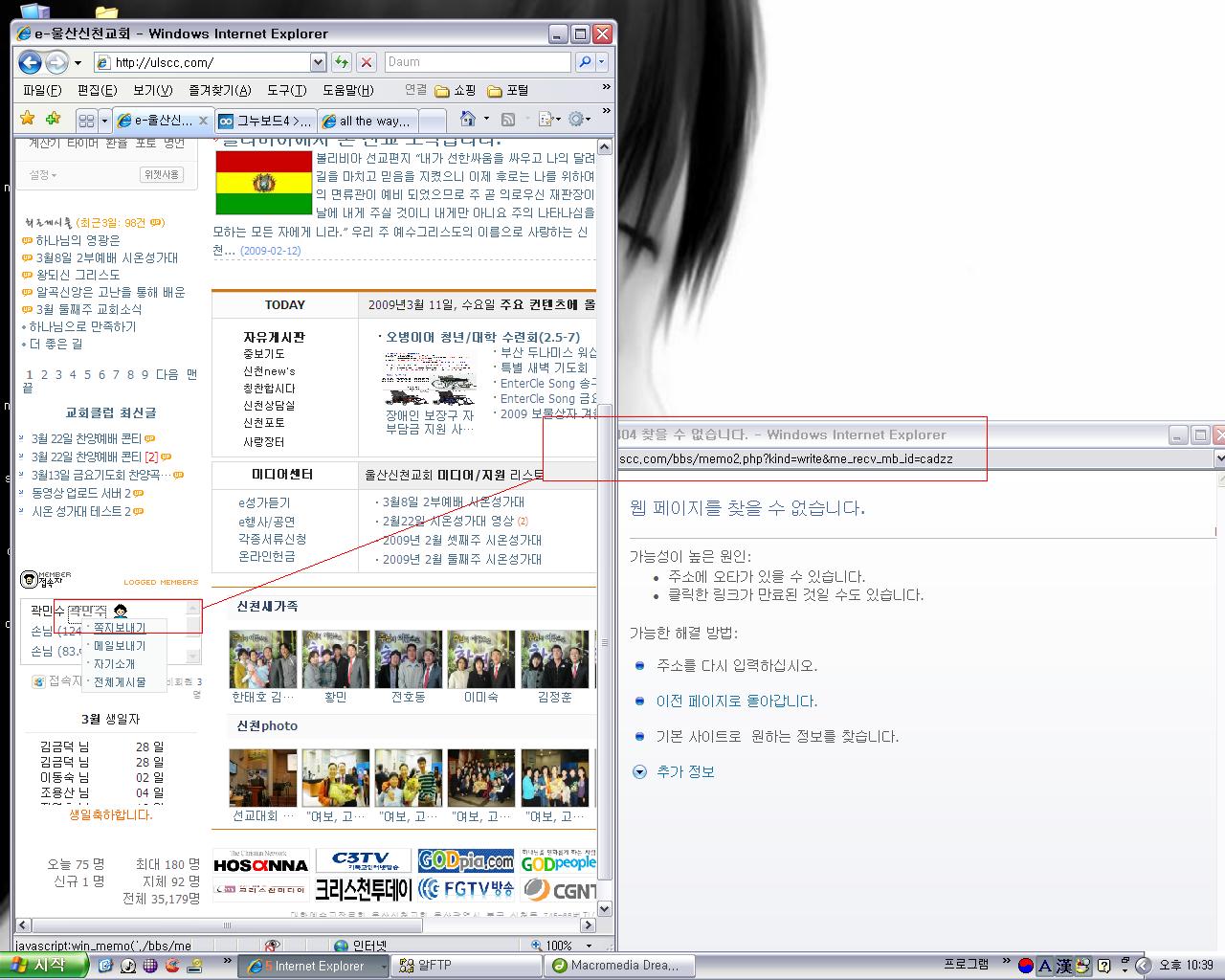
Task: Click the Windows 시작 start button
Action: [44, 966]
